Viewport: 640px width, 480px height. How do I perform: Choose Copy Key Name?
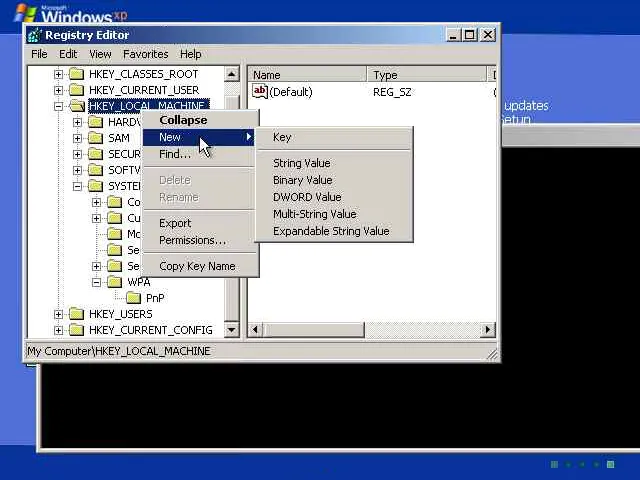tap(199, 266)
